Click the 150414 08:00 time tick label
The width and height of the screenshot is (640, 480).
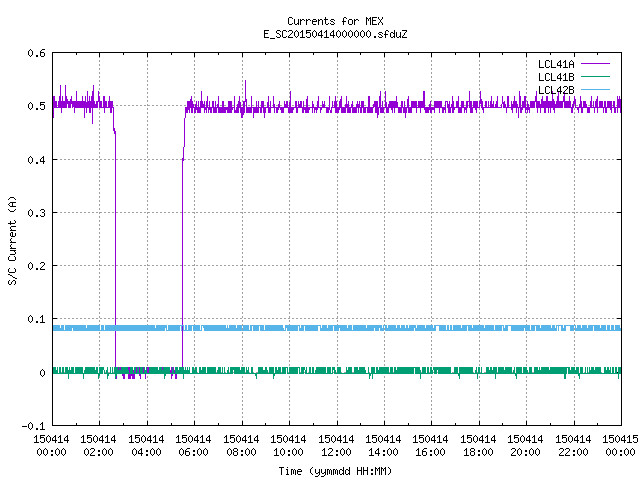[x=241, y=446]
